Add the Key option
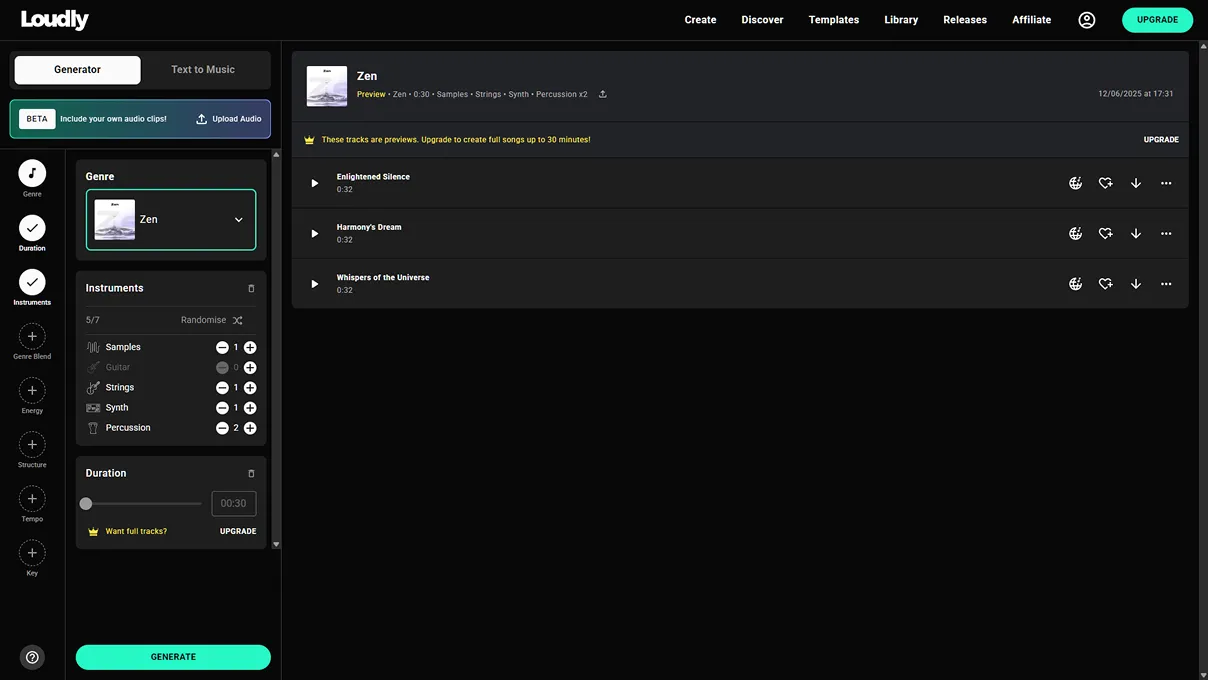The image size is (1208, 680). click(32, 552)
